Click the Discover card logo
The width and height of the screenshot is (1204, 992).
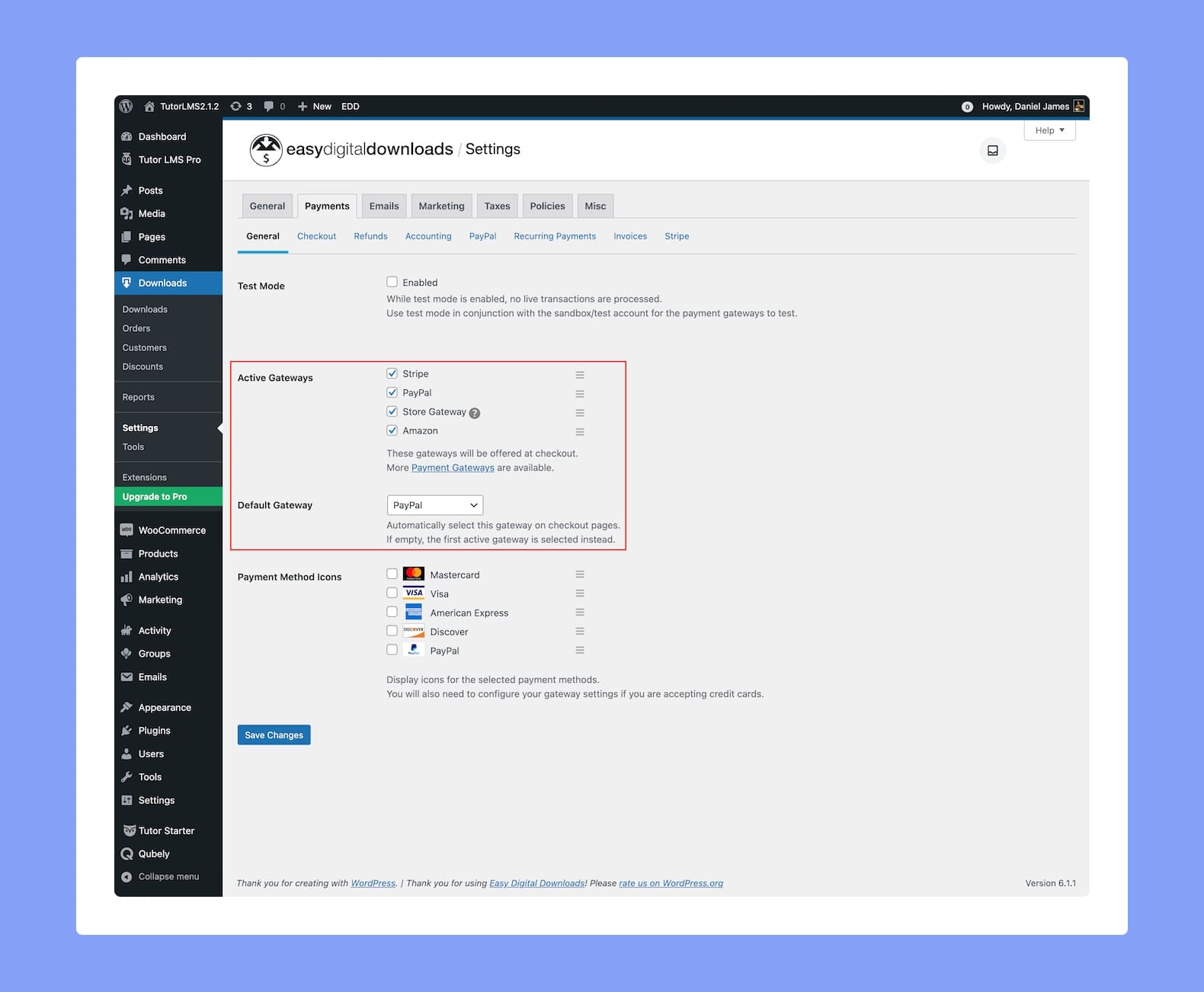coord(414,631)
